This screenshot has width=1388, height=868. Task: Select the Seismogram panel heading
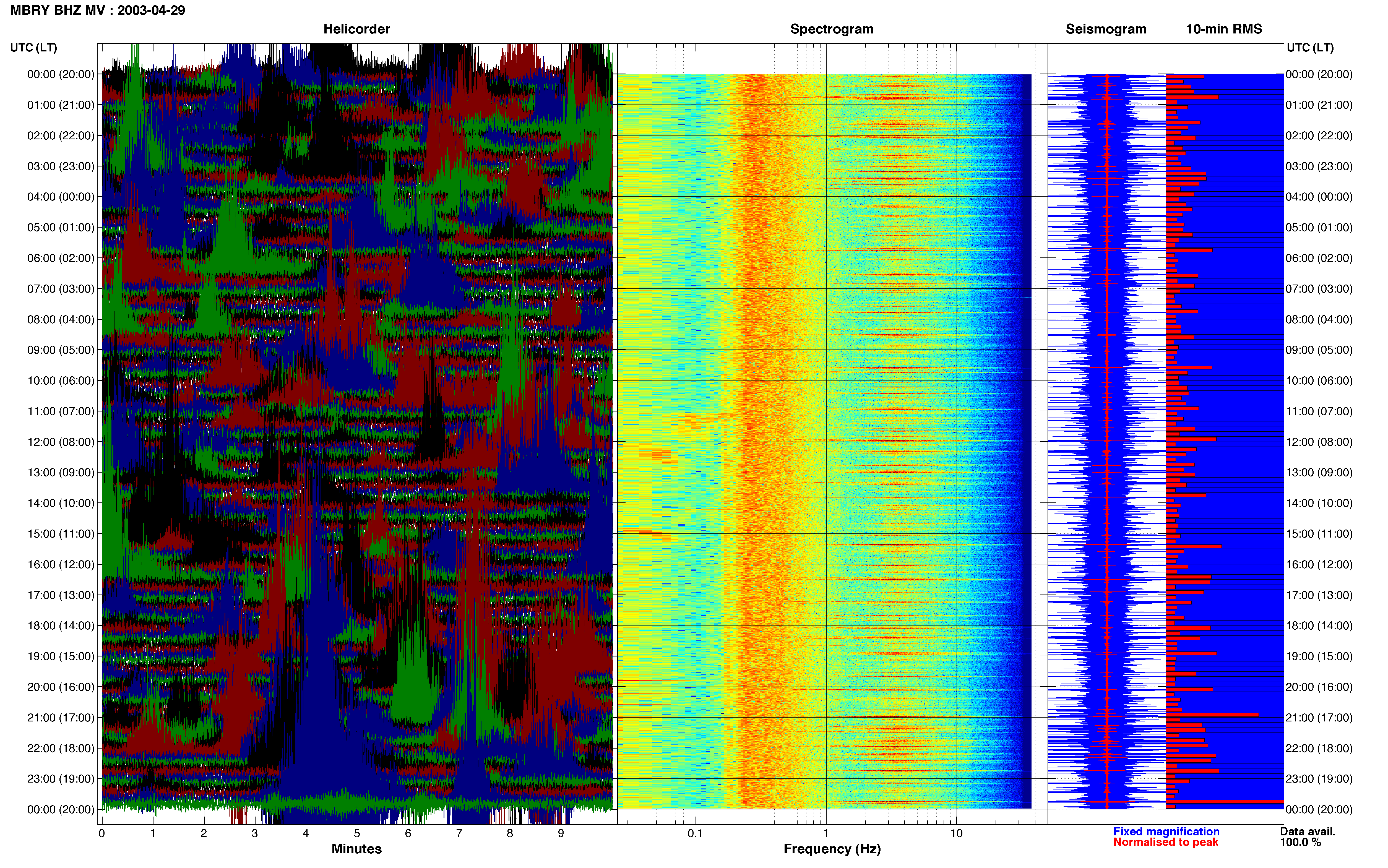tap(1106, 29)
